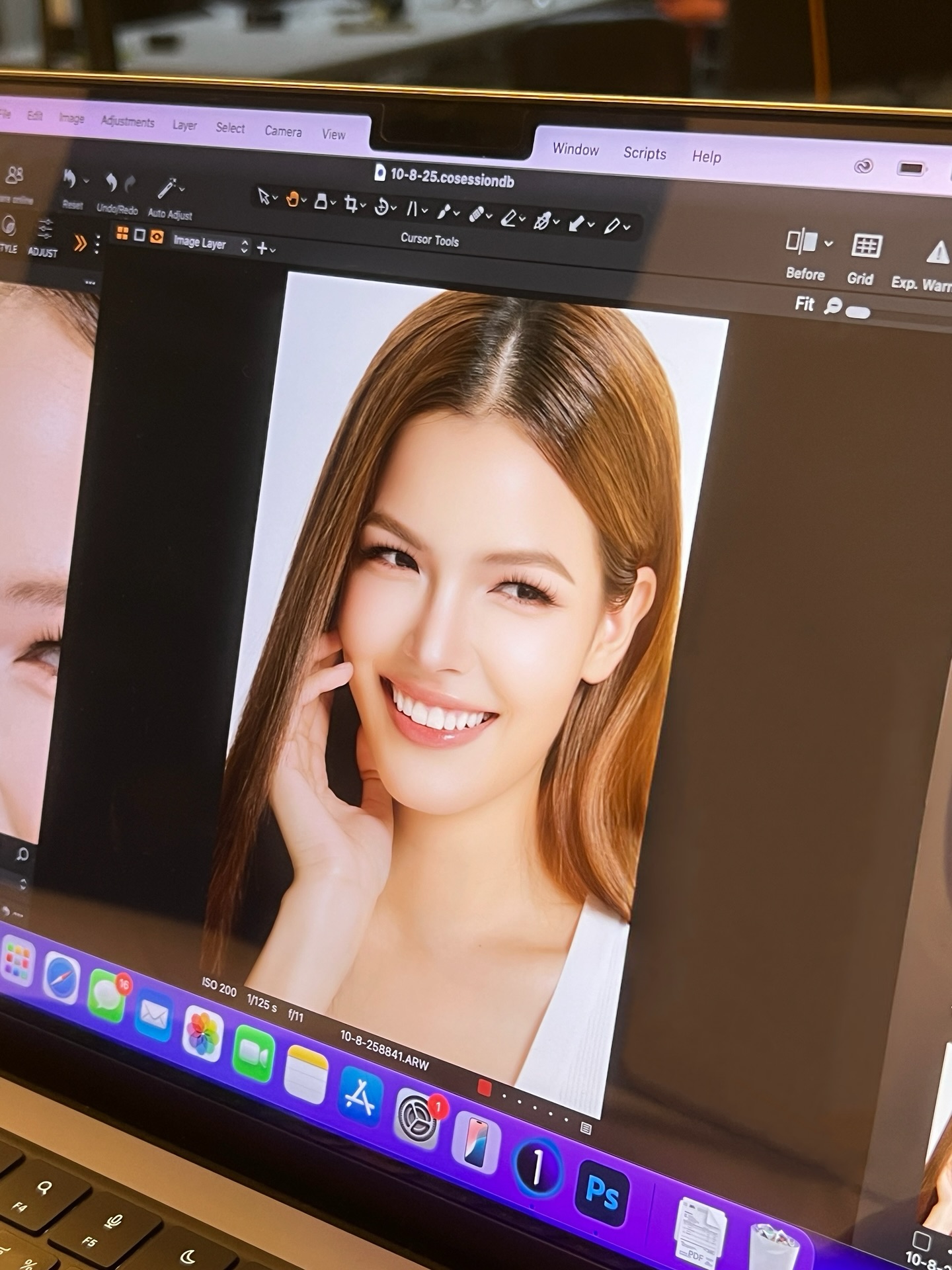Toggle the Grid overlay
The height and width of the screenshot is (1270, 952).
pyautogui.click(x=865, y=246)
